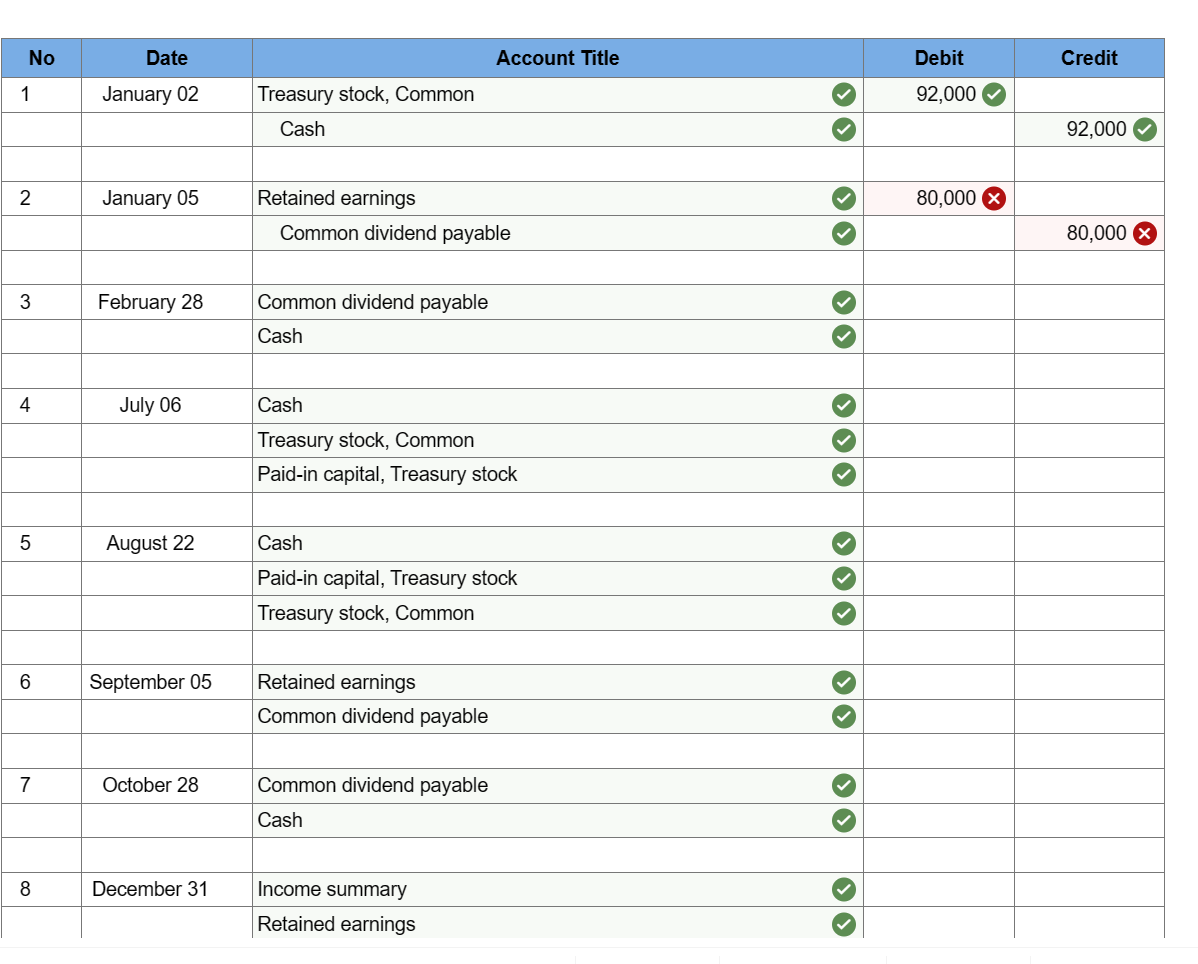The height and width of the screenshot is (964, 1198).
Task: Click red X beside 80,000 credit
Action: [x=1144, y=234]
